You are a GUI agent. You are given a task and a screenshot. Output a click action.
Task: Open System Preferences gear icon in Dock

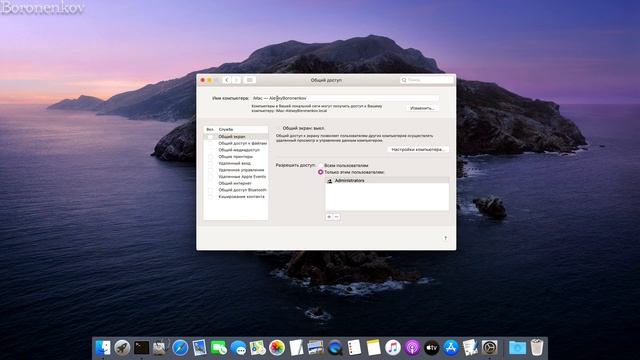coord(489,348)
